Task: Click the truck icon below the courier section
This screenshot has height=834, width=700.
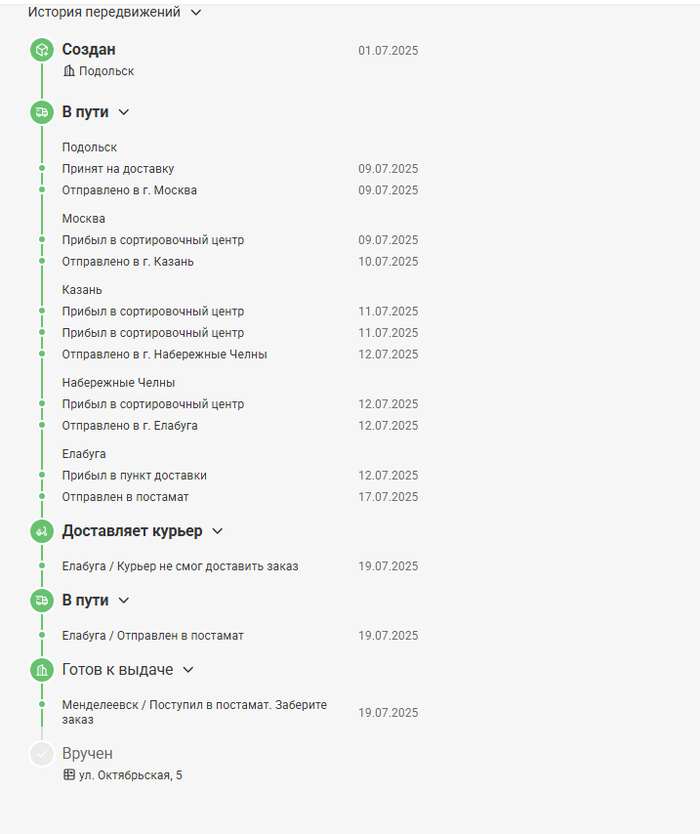Action: [41, 600]
